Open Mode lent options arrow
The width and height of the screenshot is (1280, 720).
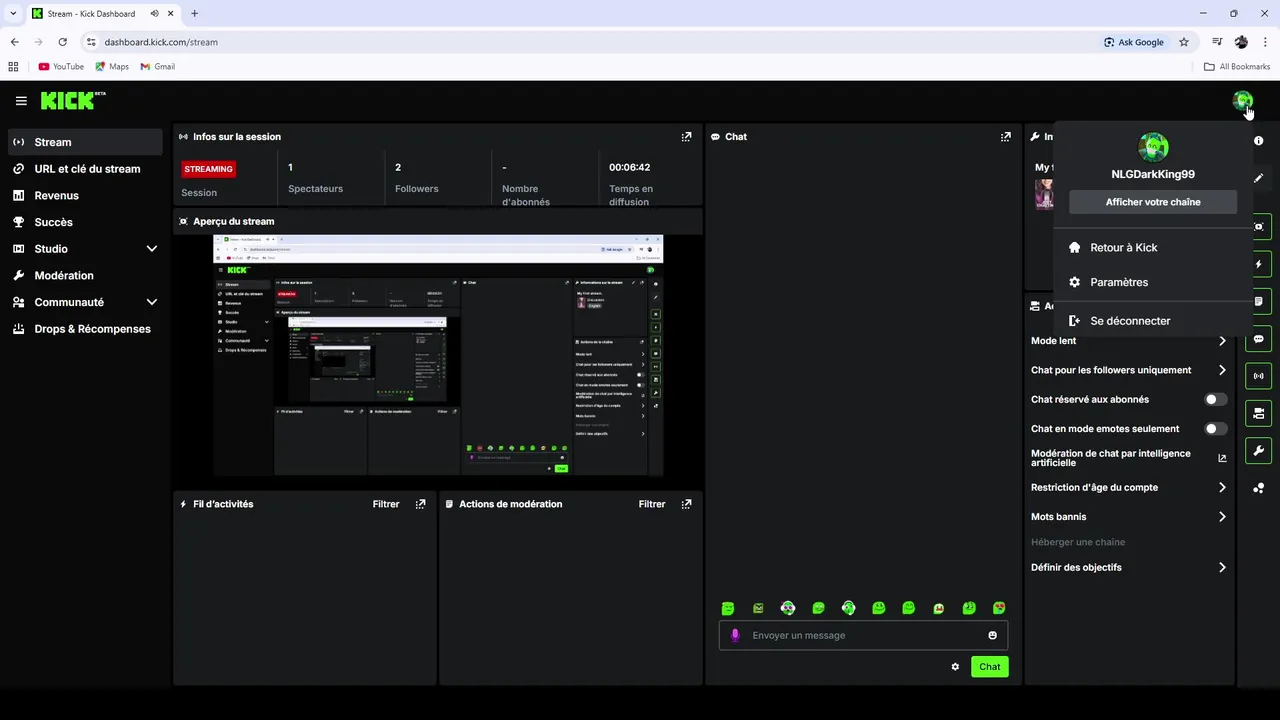point(1222,341)
